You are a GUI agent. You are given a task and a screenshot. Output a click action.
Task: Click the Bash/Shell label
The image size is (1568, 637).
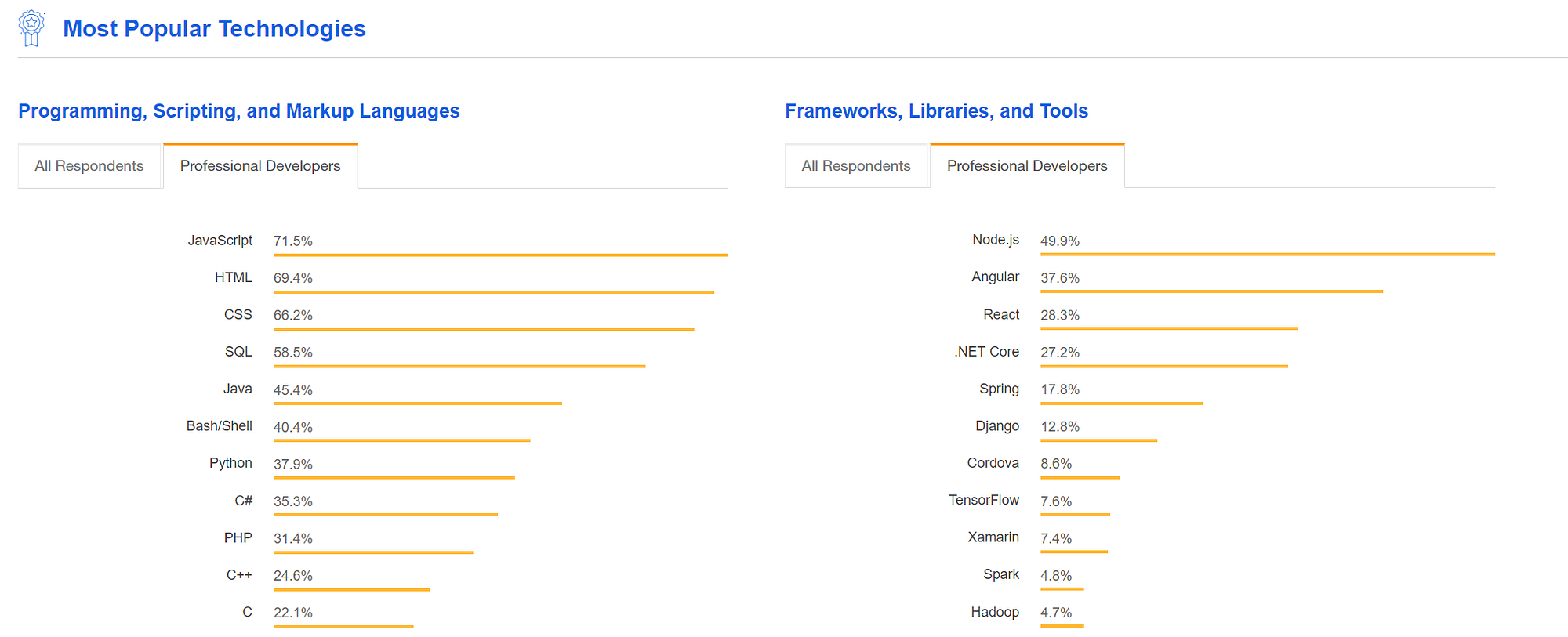(220, 426)
